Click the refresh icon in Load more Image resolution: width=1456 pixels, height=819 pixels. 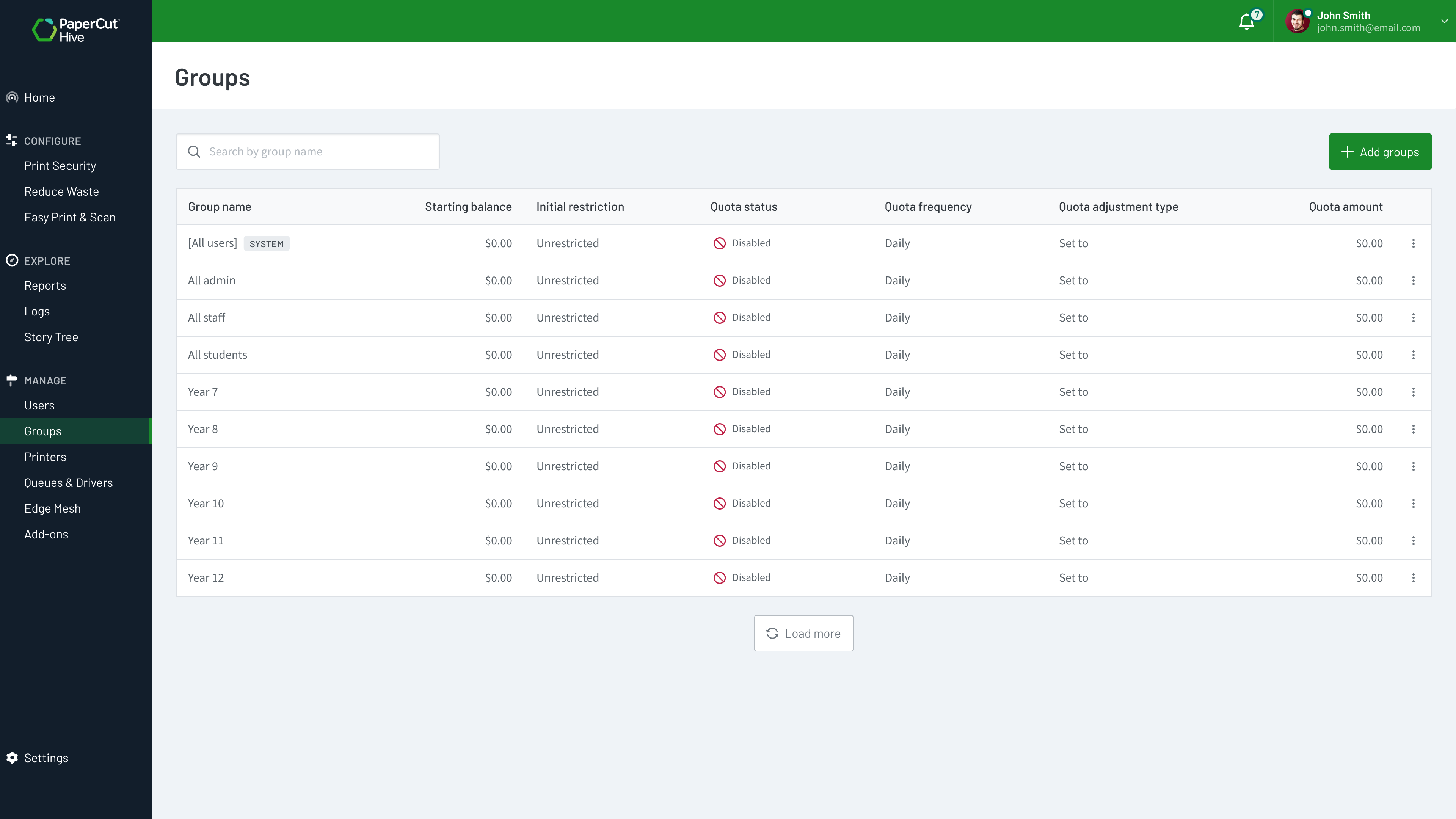tap(772, 634)
